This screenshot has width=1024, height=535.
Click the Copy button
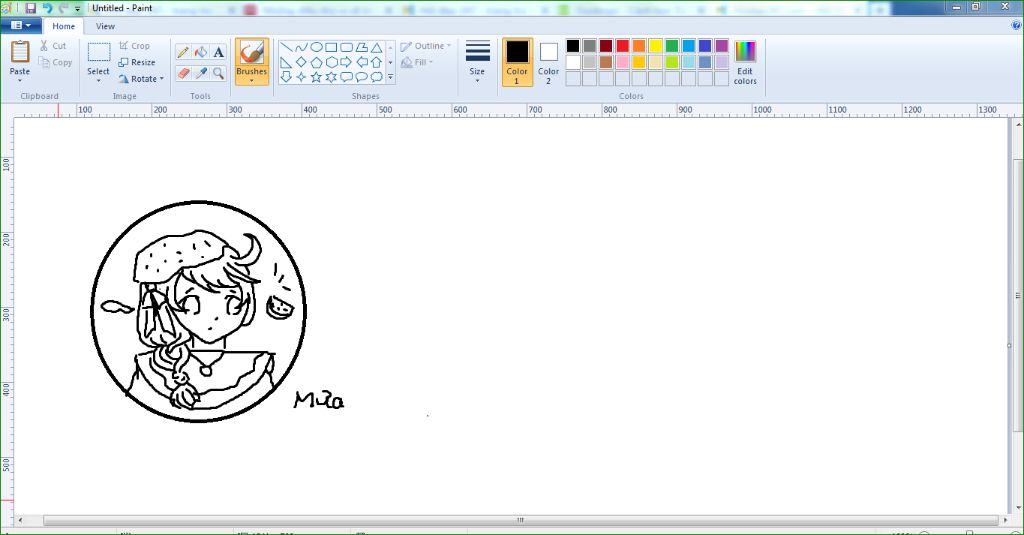(55, 62)
